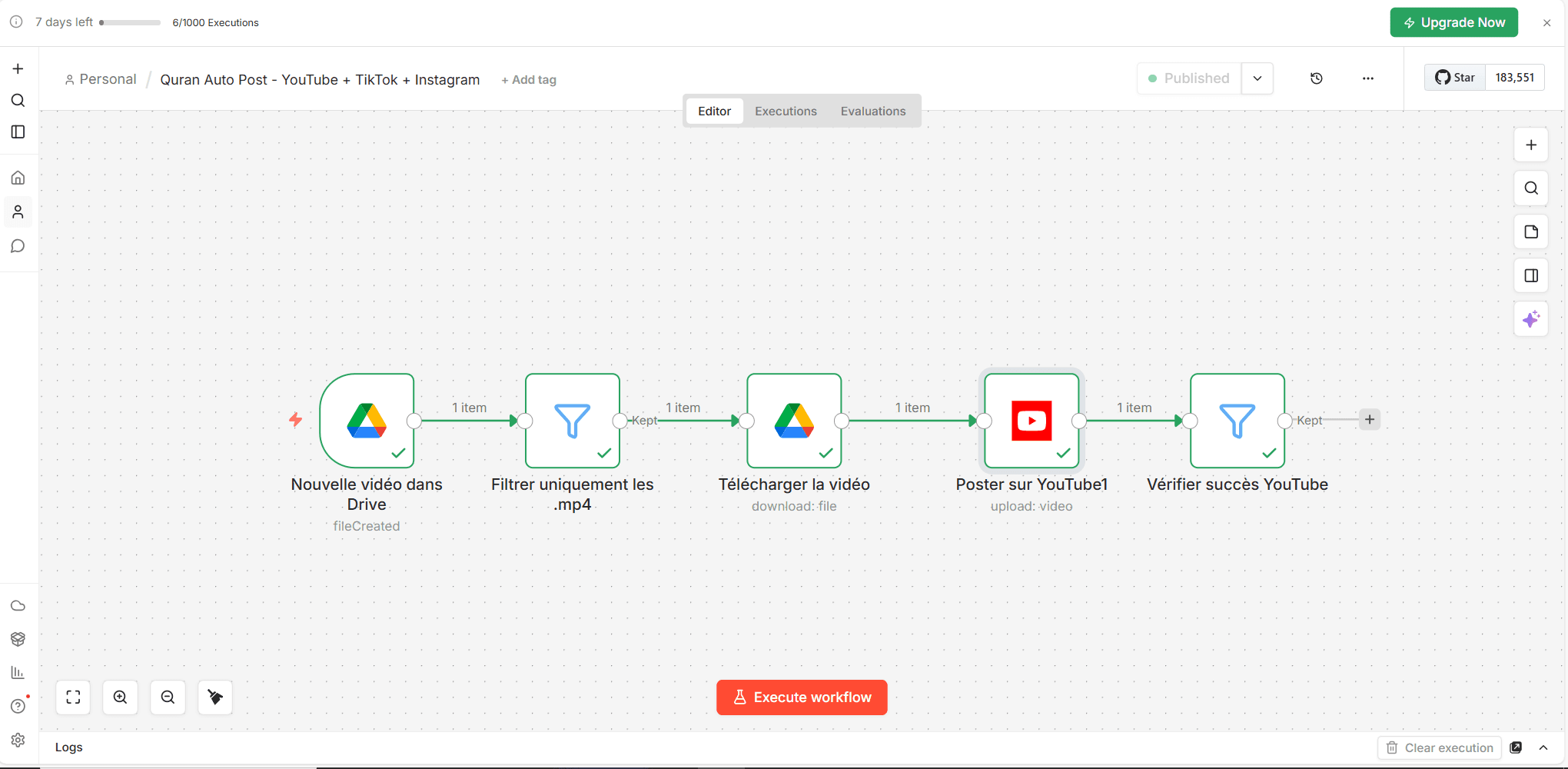Open the AI assistant sparkle panel
The width and height of the screenshot is (1568, 769).
(1531, 318)
